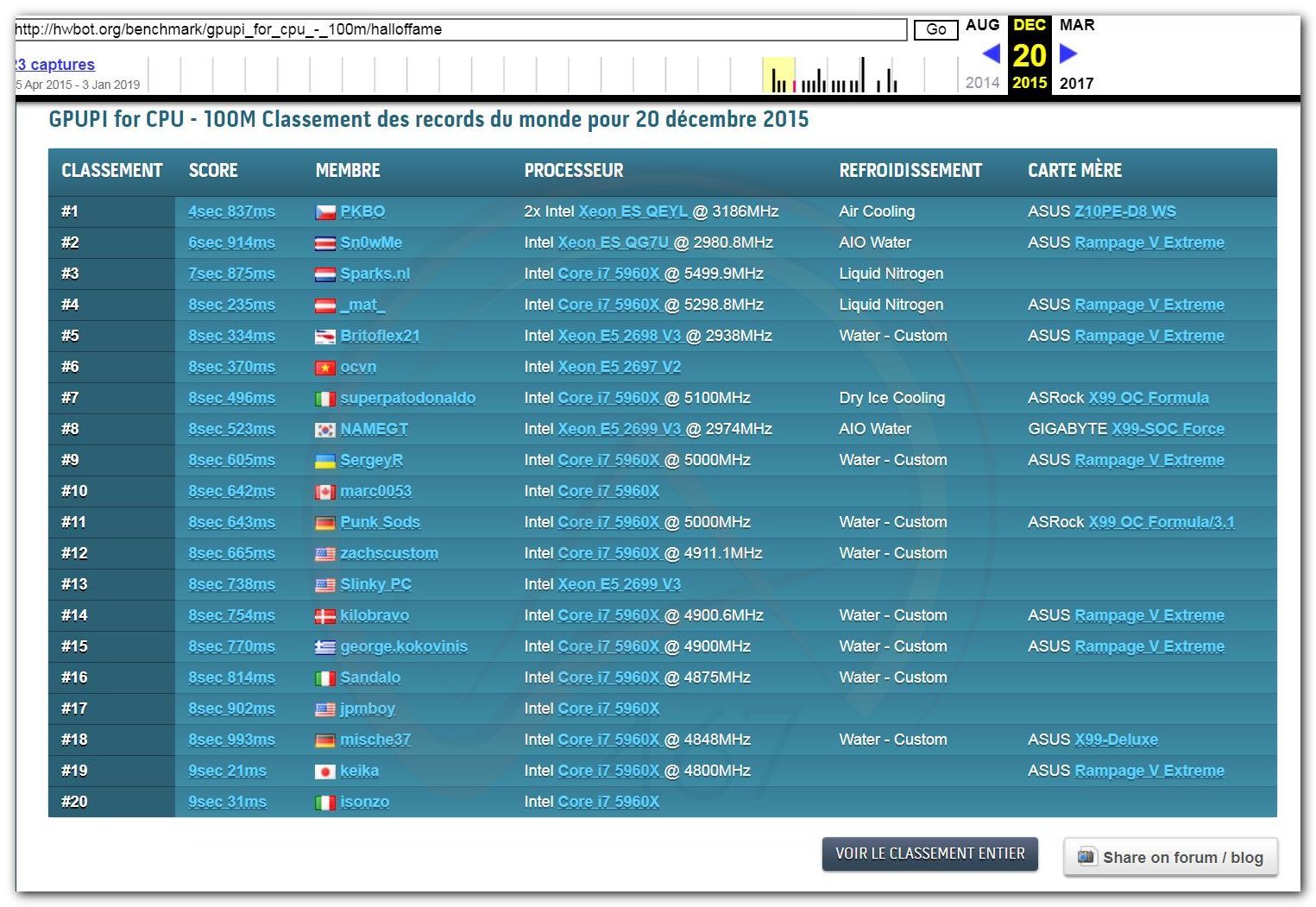This screenshot has width=1316, height=907.
Task: Jump to 2014 in capture timeline
Action: (982, 83)
